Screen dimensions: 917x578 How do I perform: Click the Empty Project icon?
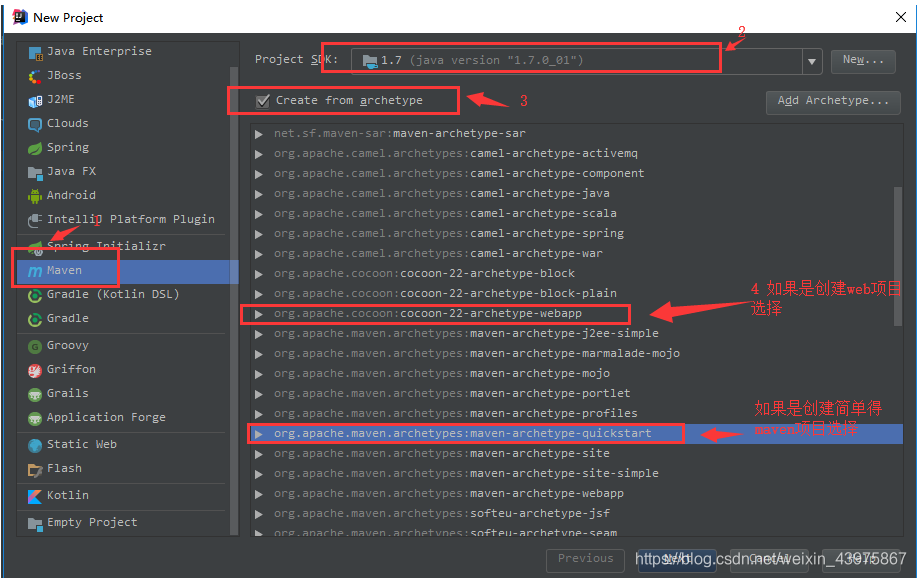pyautogui.click(x=35, y=524)
